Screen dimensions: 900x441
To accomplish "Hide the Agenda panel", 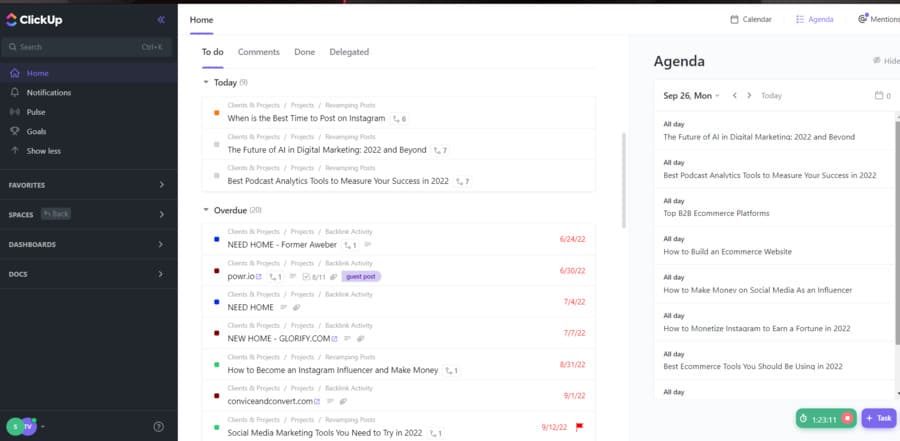I will pos(884,61).
